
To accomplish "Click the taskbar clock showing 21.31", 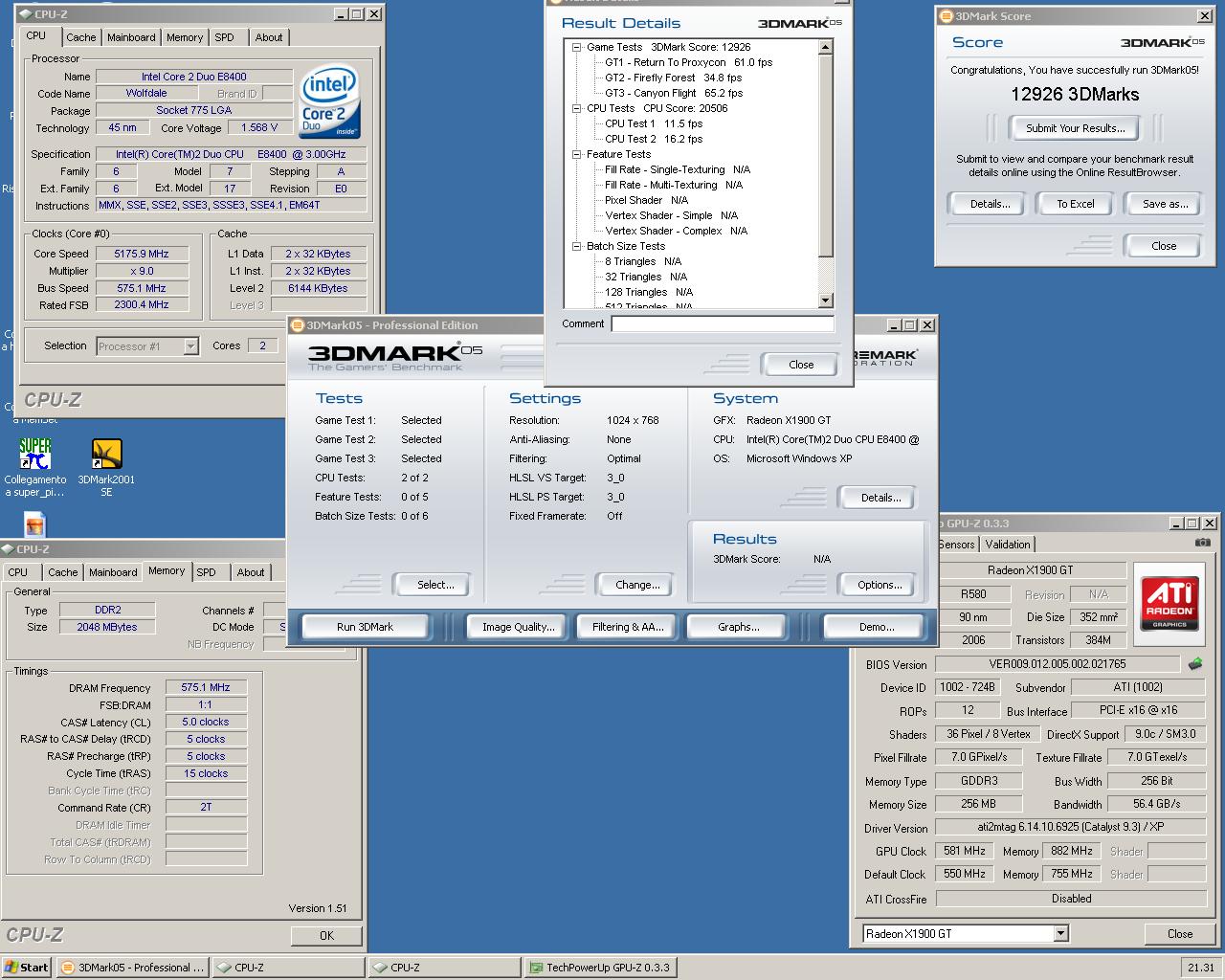I will click(1200, 968).
